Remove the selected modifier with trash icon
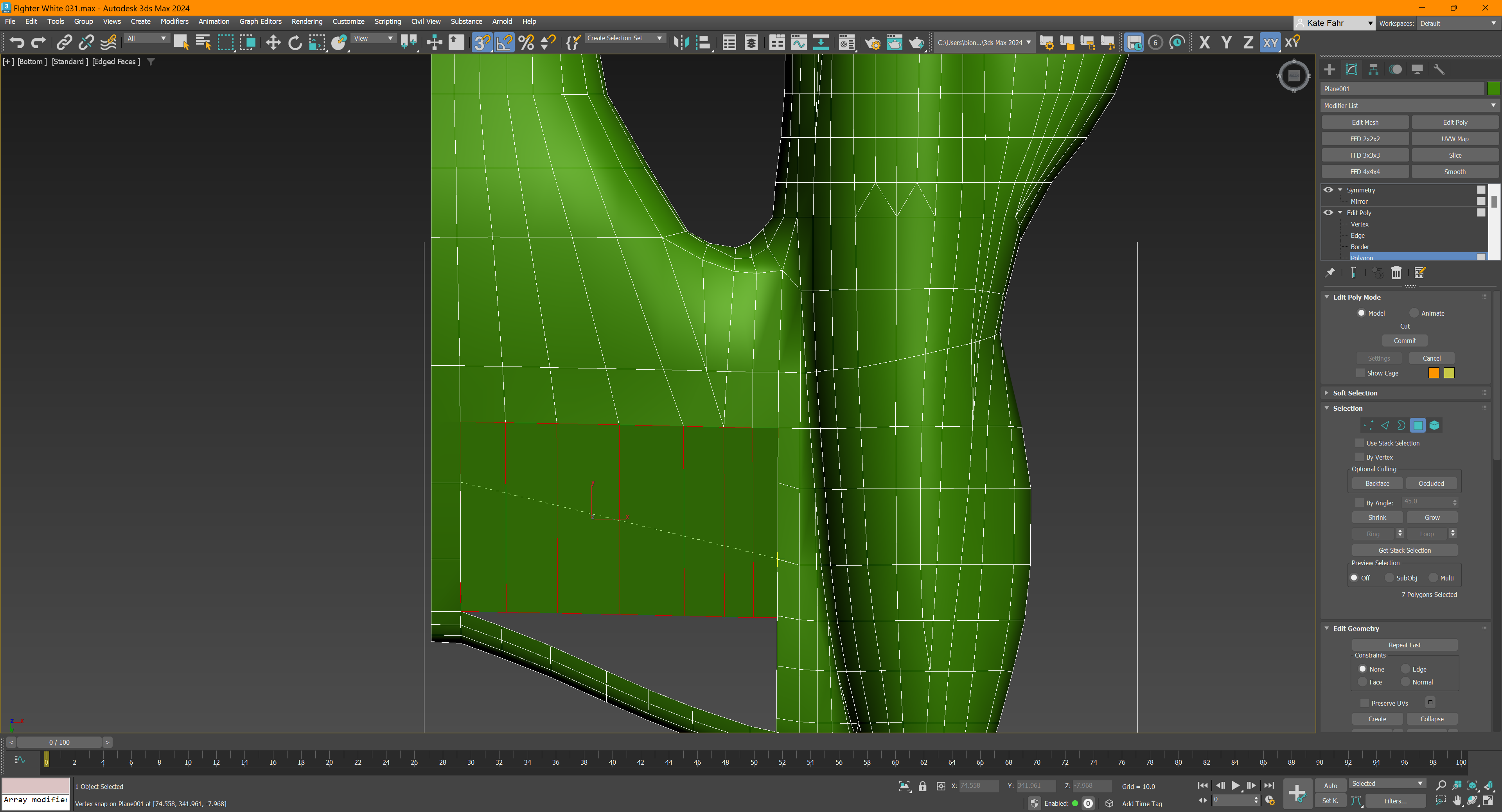Screen dimensions: 1502x812 click(x=1396, y=272)
